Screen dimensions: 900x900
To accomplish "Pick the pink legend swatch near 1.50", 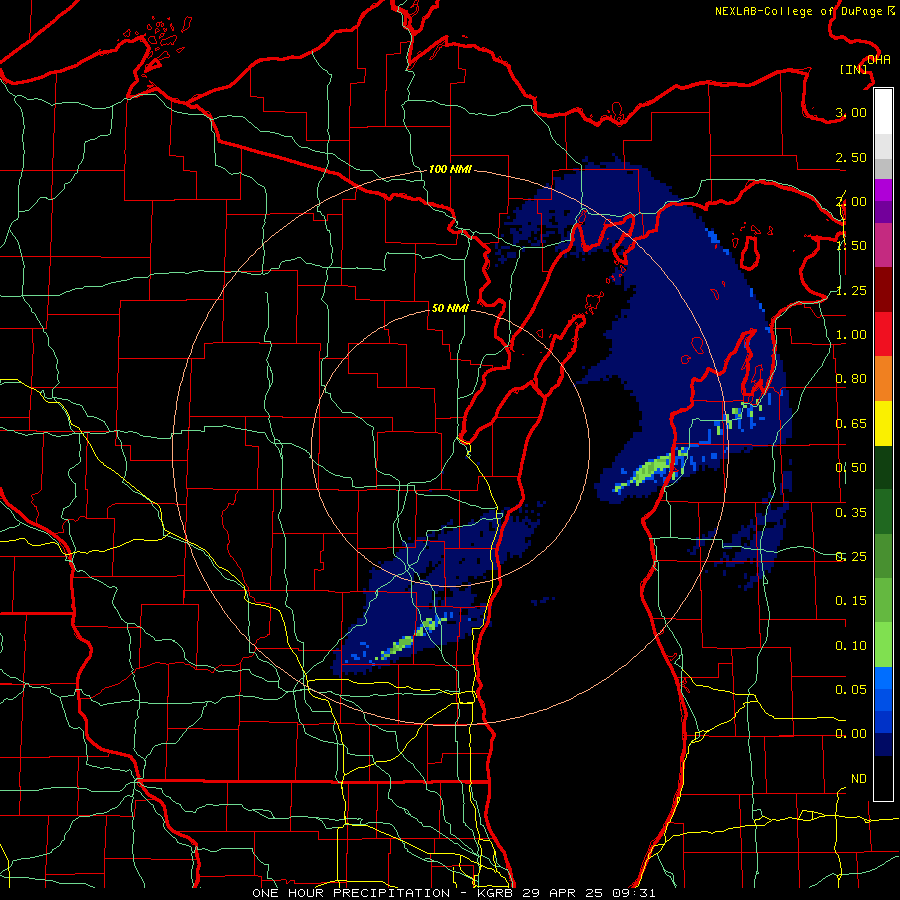I will 883,245.
